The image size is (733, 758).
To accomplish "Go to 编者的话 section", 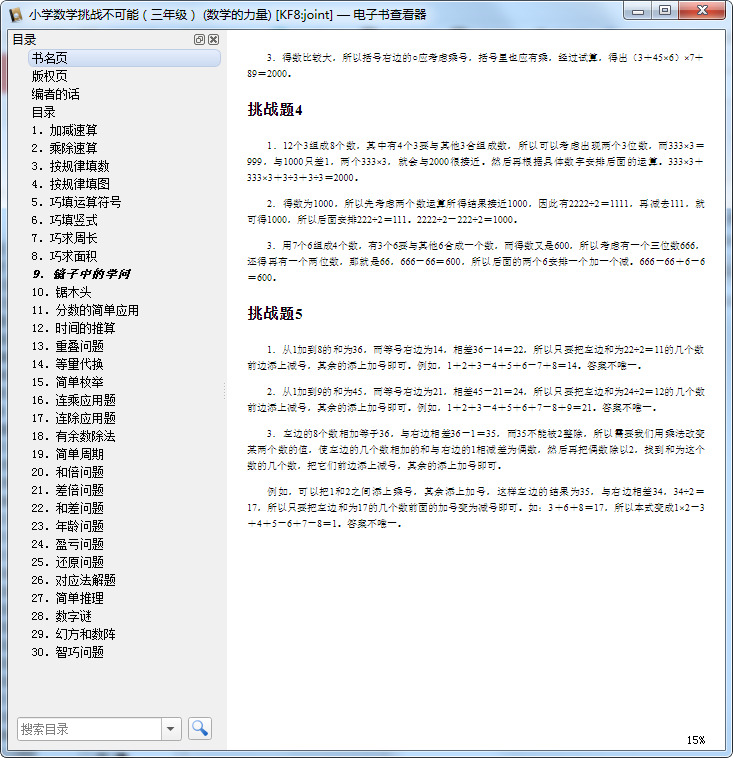I will 56,94.
